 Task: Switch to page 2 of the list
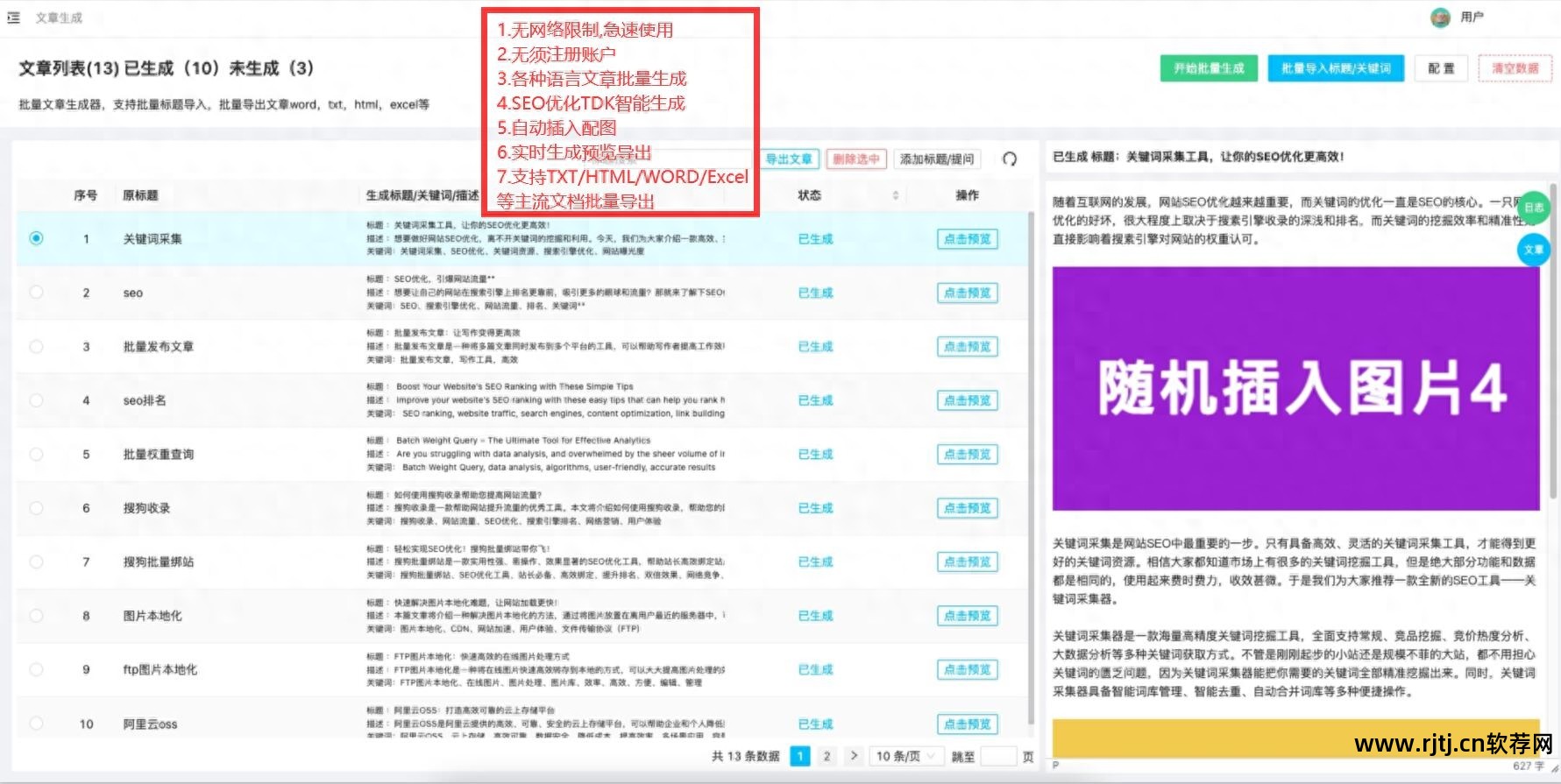tap(827, 756)
